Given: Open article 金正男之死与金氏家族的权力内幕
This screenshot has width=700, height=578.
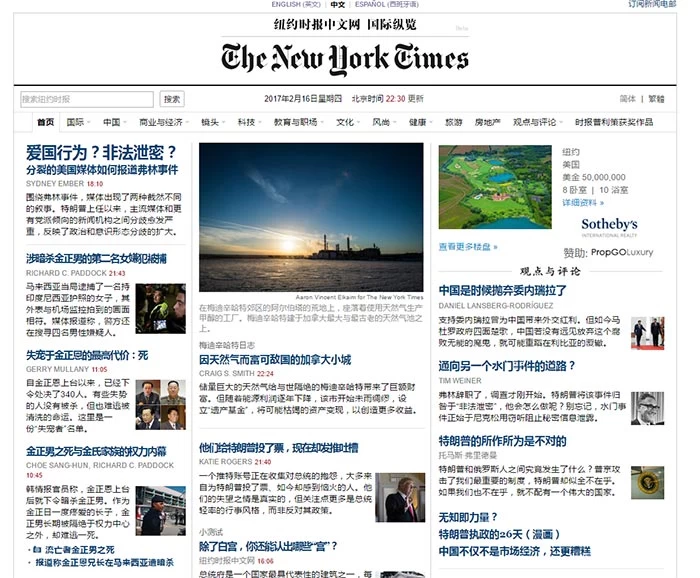Looking at the screenshot, I should pyautogui.click(x=96, y=451).
